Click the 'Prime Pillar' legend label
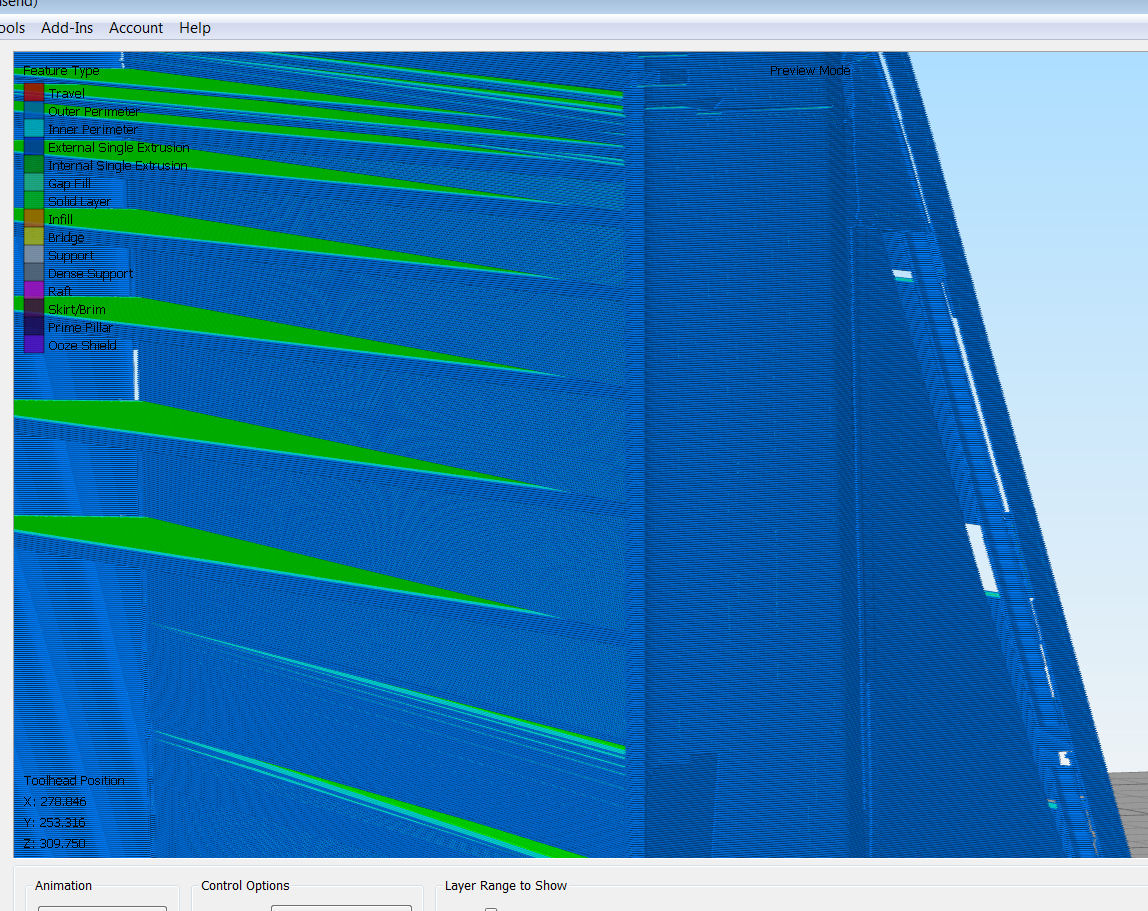This screenshot has height=911, width=1148. [80, 327]
